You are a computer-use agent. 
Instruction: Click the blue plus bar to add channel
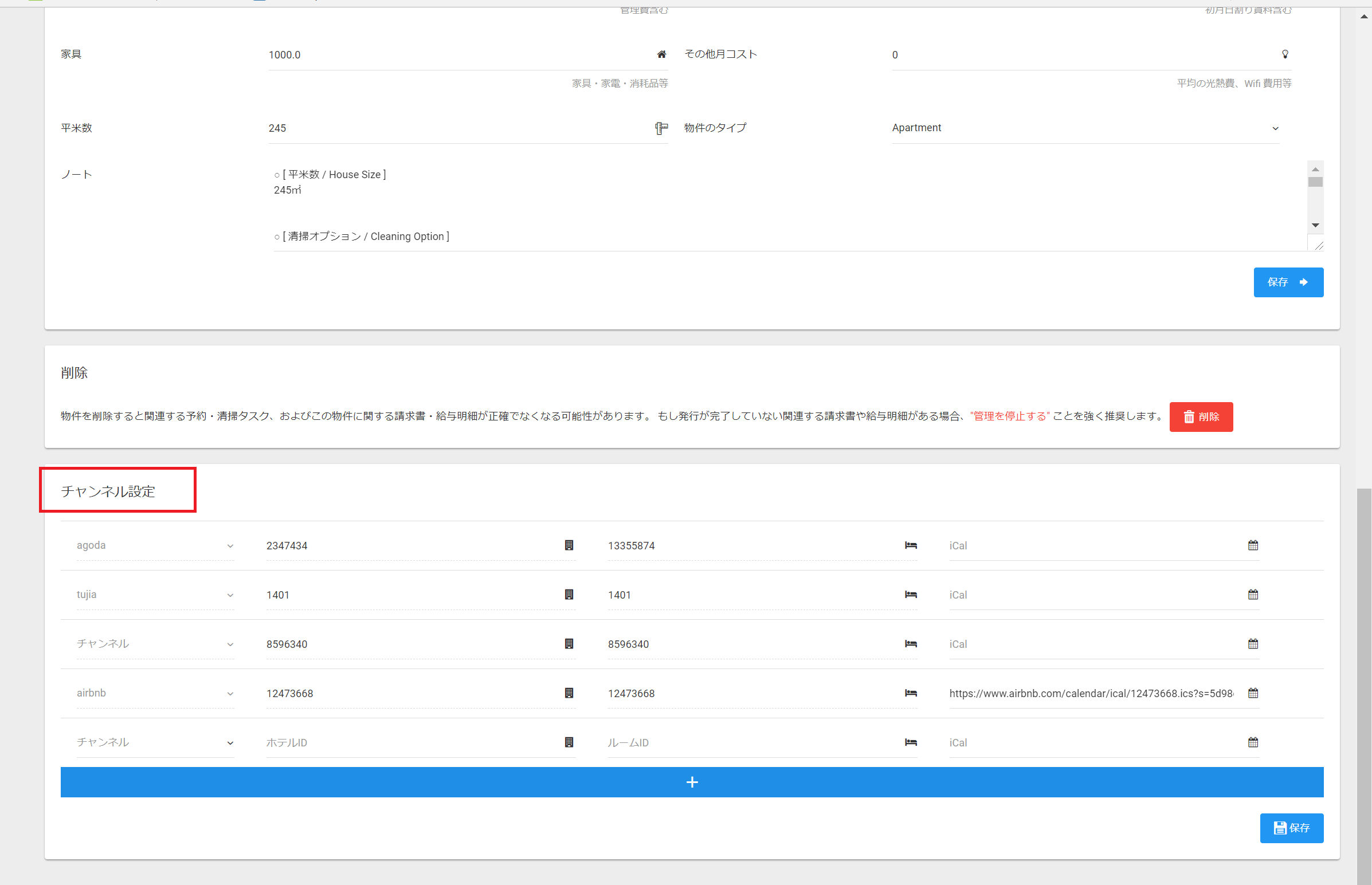[692, 782]
